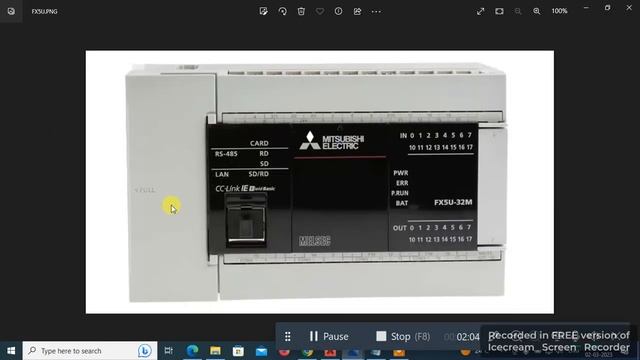Viewport: 640px width, 360px height.
Task: Stop the screen recording
Action: [403, 336]
